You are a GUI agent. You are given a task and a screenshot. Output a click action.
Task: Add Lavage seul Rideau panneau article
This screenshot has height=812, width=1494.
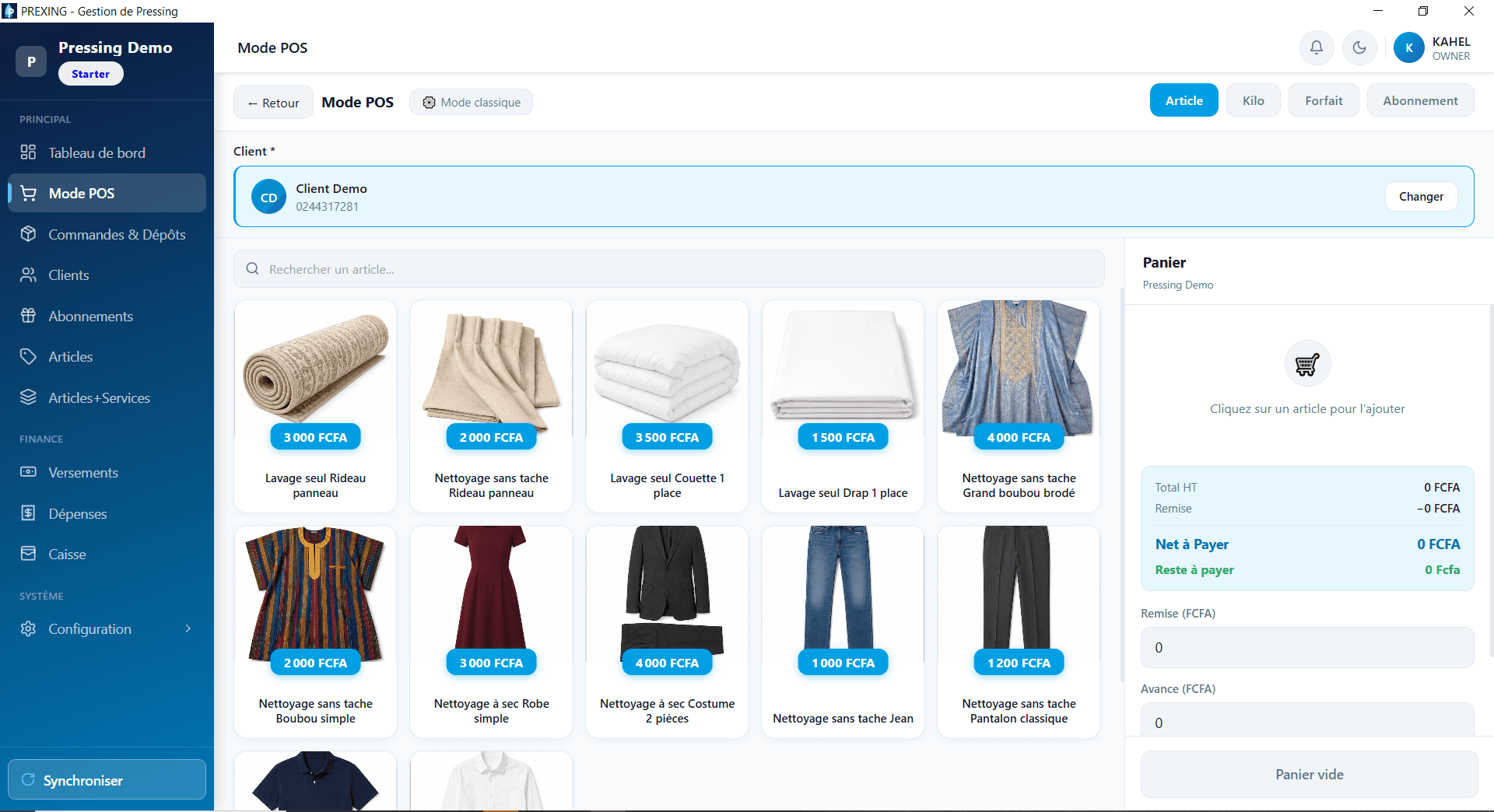[x=315, y=406]
